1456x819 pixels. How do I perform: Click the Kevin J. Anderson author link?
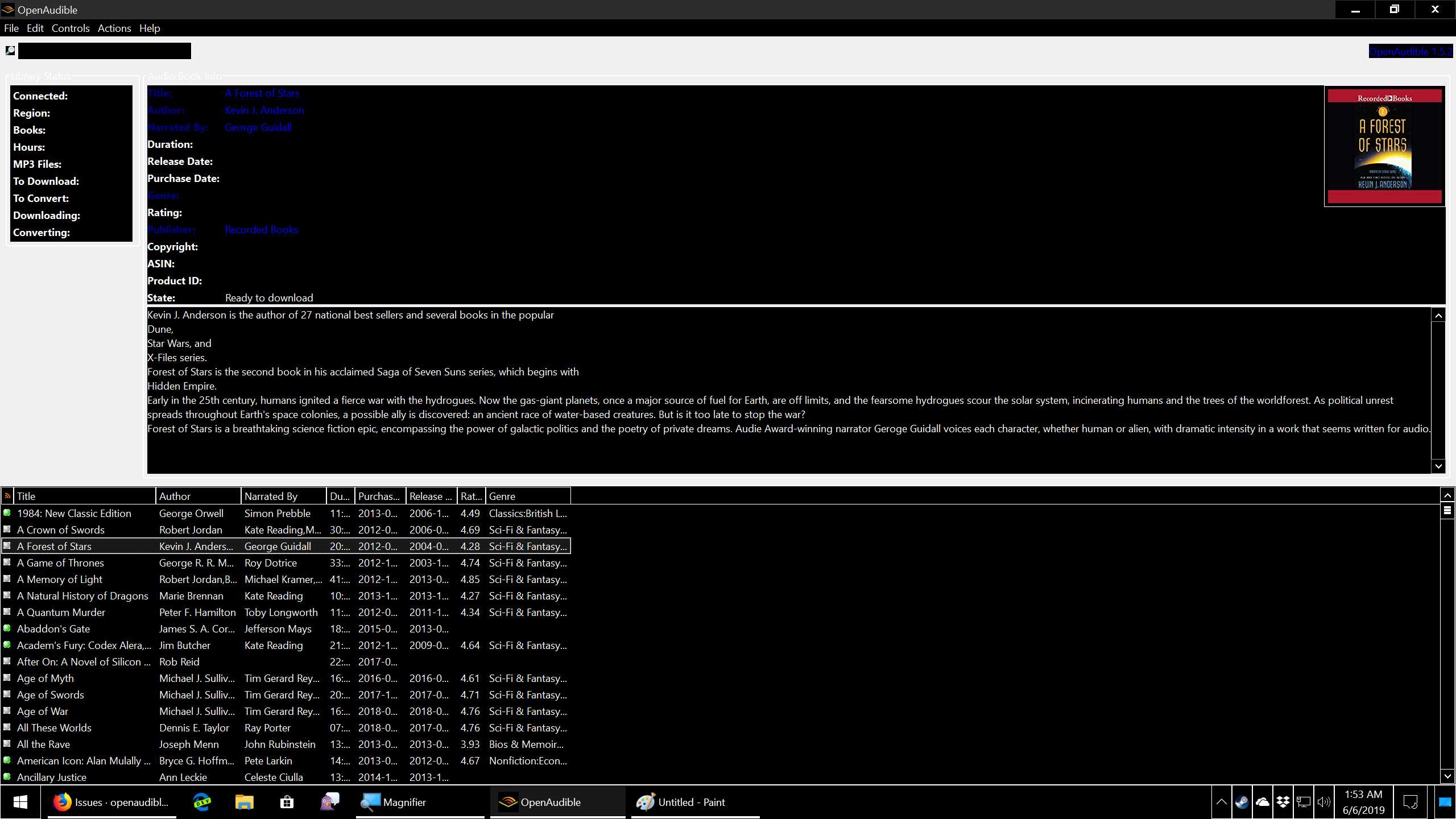click(x=264, y=110)
